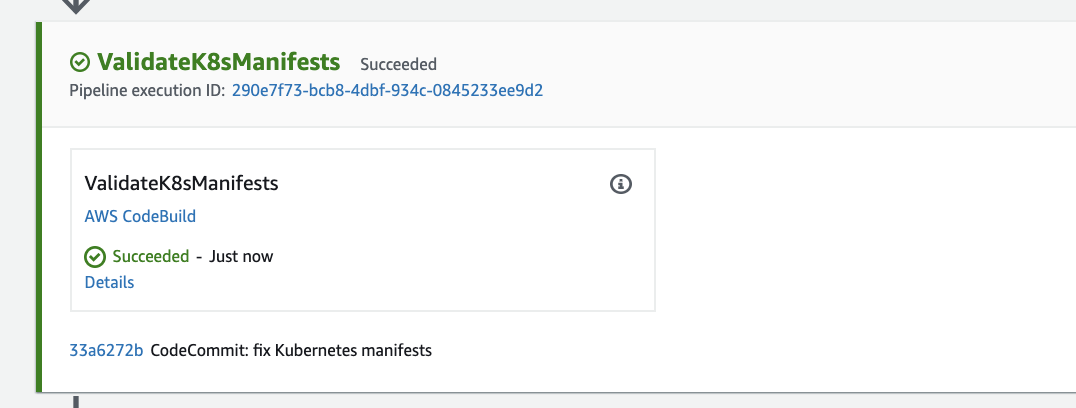Click the Just now timestamp
This screenshot has height=408, width=1076.
[241, 256]
